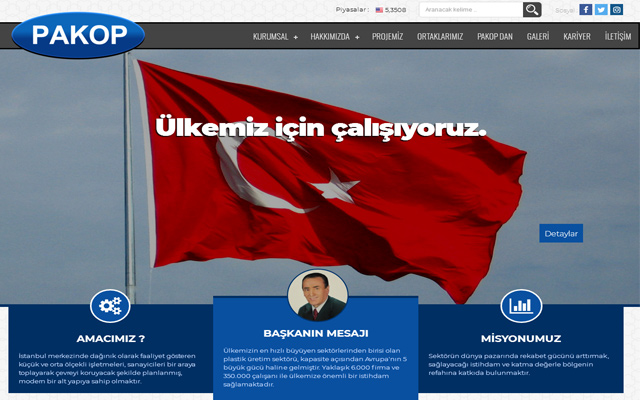Click the 'Ülkemiz için çalışıyoruz.' slide headline
Screen dimensions: 640x400
(x=321, y=128)
